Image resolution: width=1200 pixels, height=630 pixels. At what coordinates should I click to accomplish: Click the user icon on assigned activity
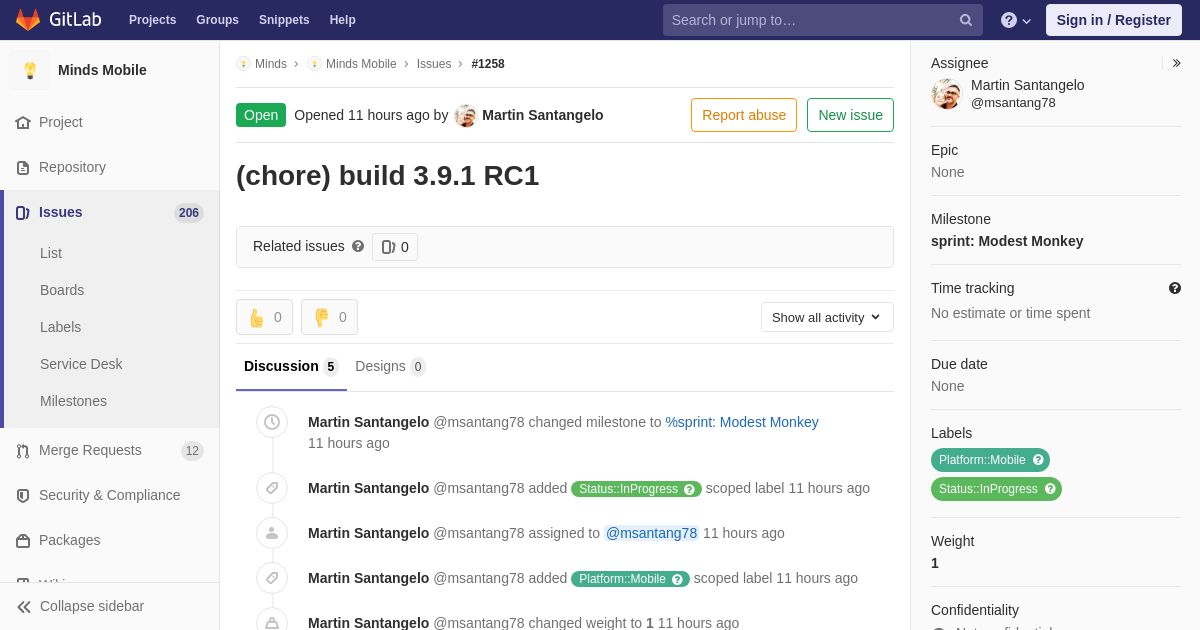pos(272,533)
